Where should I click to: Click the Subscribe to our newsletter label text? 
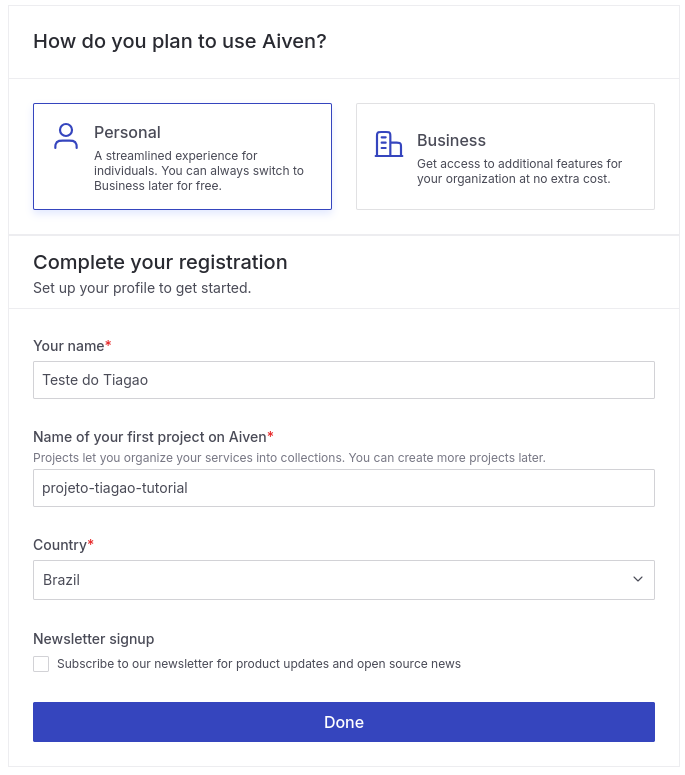258,664
